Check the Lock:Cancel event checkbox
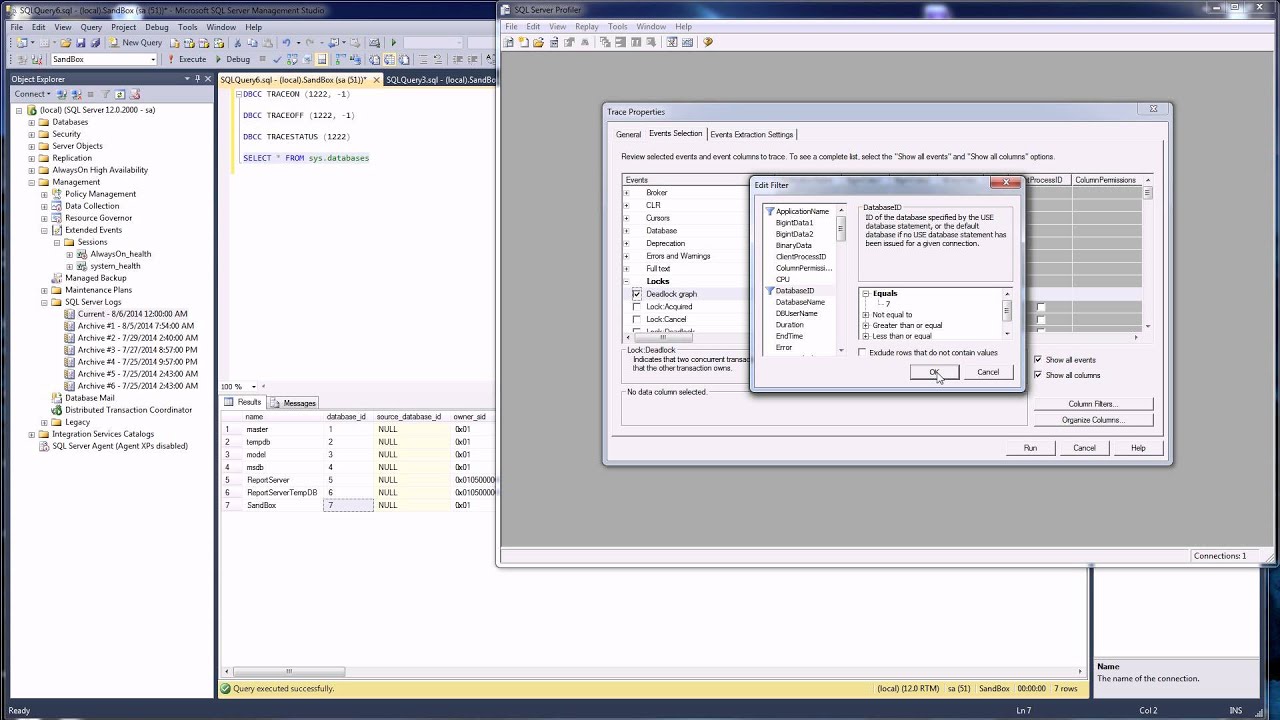1280x720 pixels. pyautogui.click(x=637, y=319)
